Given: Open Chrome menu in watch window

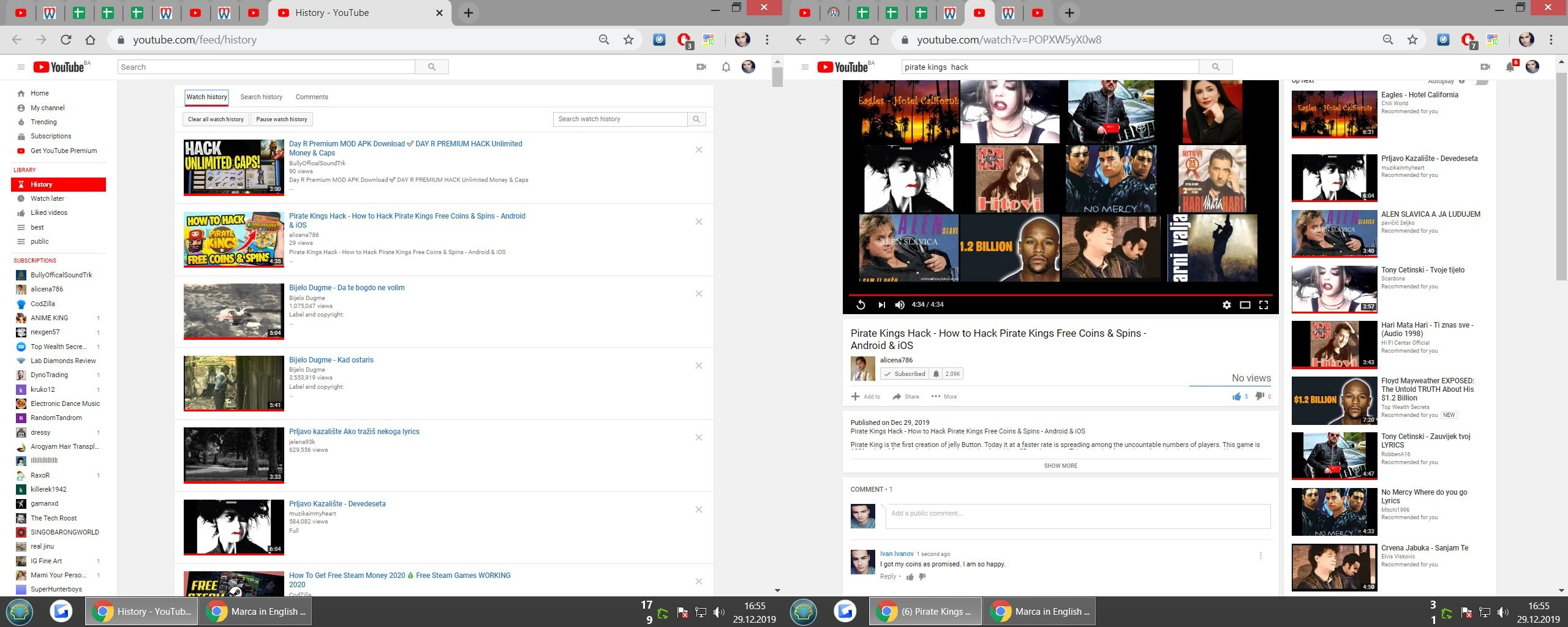Looking at the screenshot, I should [x=1551, y=40].
